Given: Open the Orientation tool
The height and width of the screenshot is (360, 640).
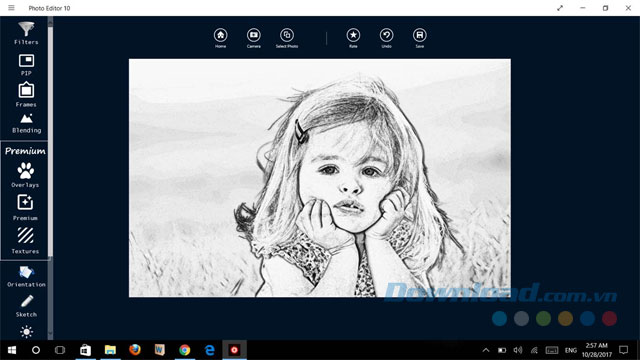Looking at the screenshot, I should [26, 276].
